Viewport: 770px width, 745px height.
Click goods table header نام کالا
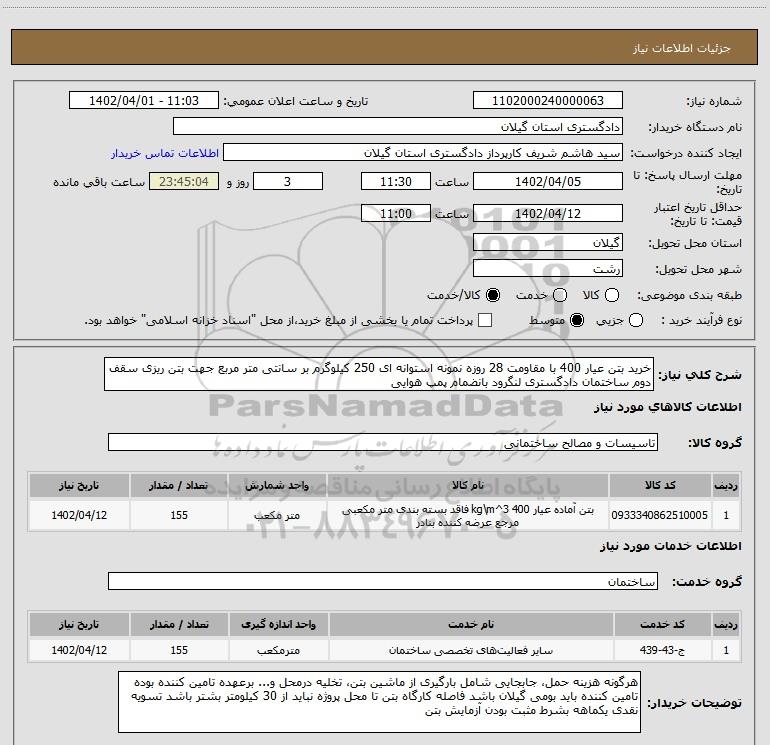pyautogui.click(x=468, y=485)
